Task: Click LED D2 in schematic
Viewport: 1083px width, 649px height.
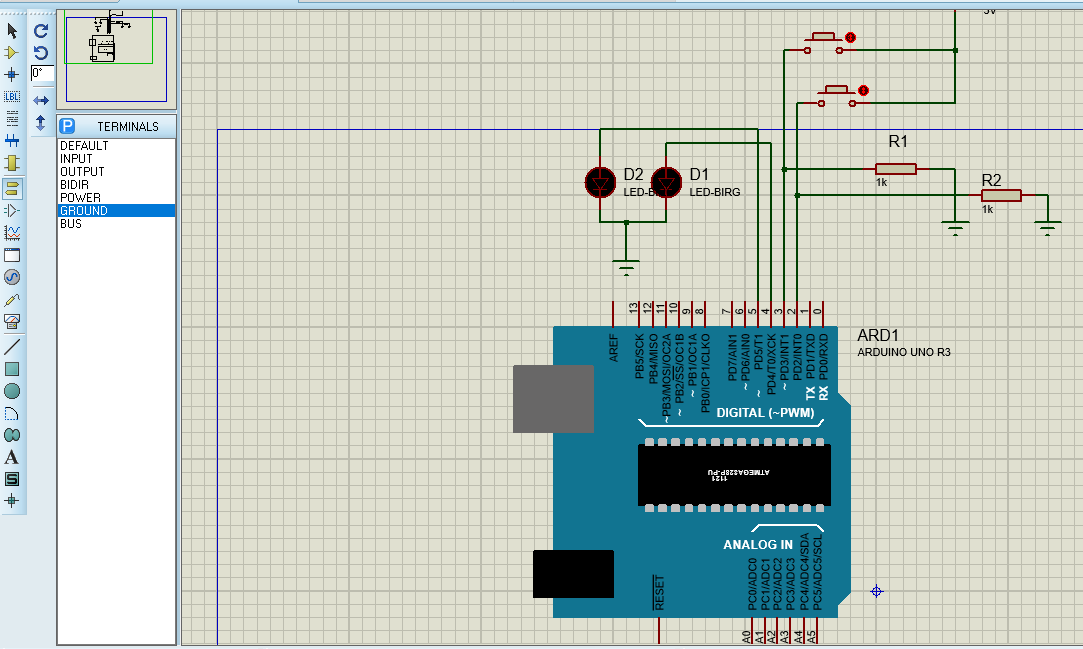Action: (x=600, y=183)
